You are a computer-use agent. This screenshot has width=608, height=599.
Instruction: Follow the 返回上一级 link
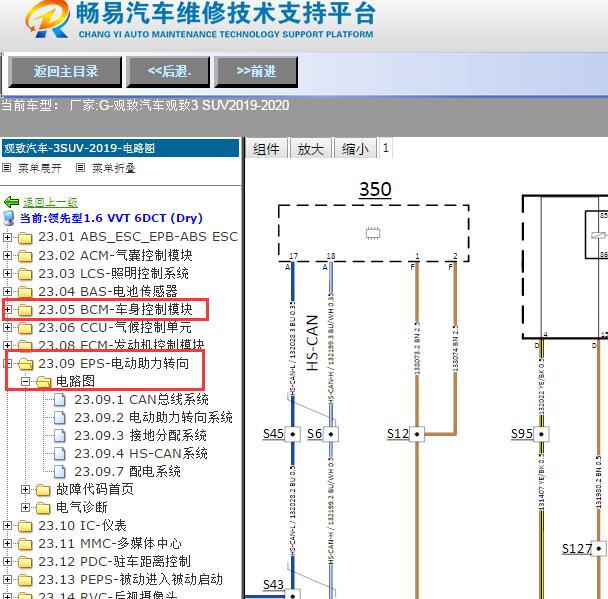[x=50, y=202]
